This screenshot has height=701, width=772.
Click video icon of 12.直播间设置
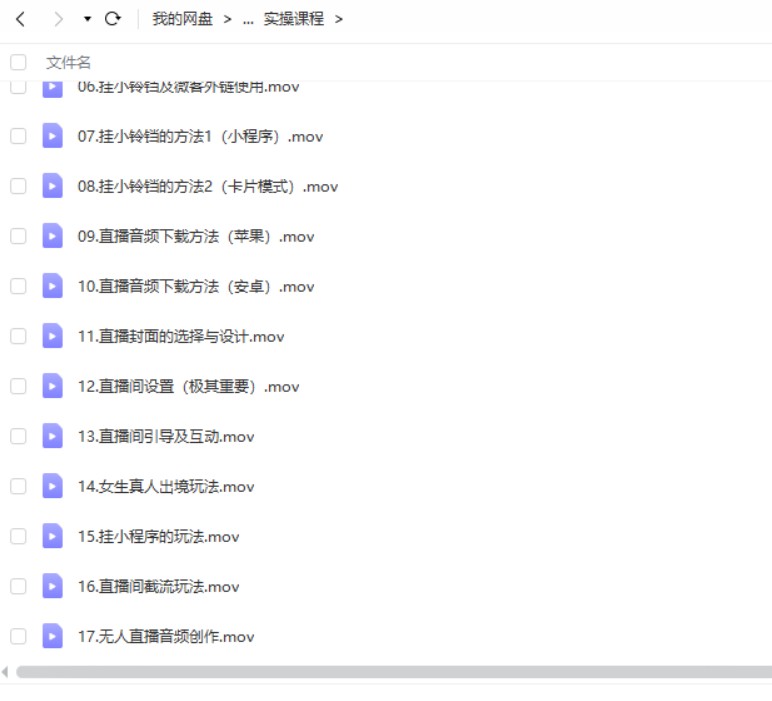pyautogui.click(x=52, y=386)
